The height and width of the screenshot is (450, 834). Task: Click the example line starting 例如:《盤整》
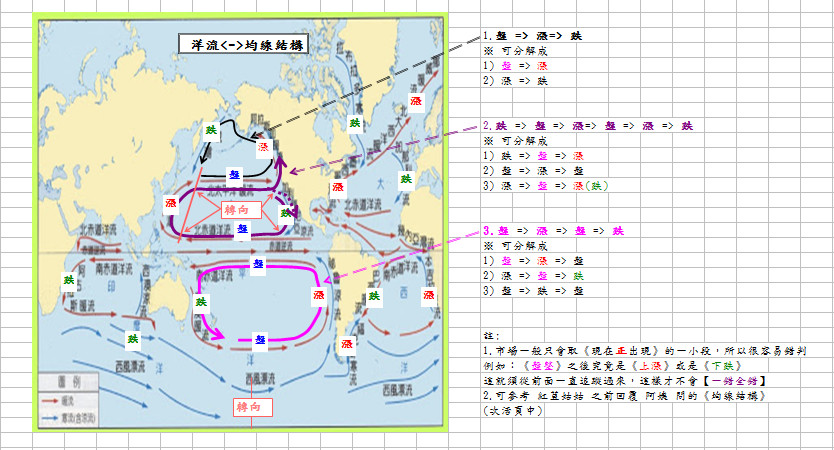(x=612, y=366)
